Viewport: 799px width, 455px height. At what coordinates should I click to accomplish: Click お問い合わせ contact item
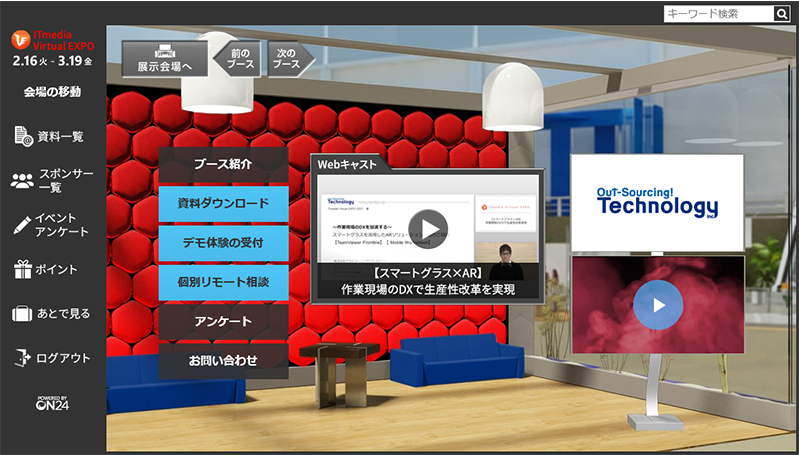tap(223, 360)
